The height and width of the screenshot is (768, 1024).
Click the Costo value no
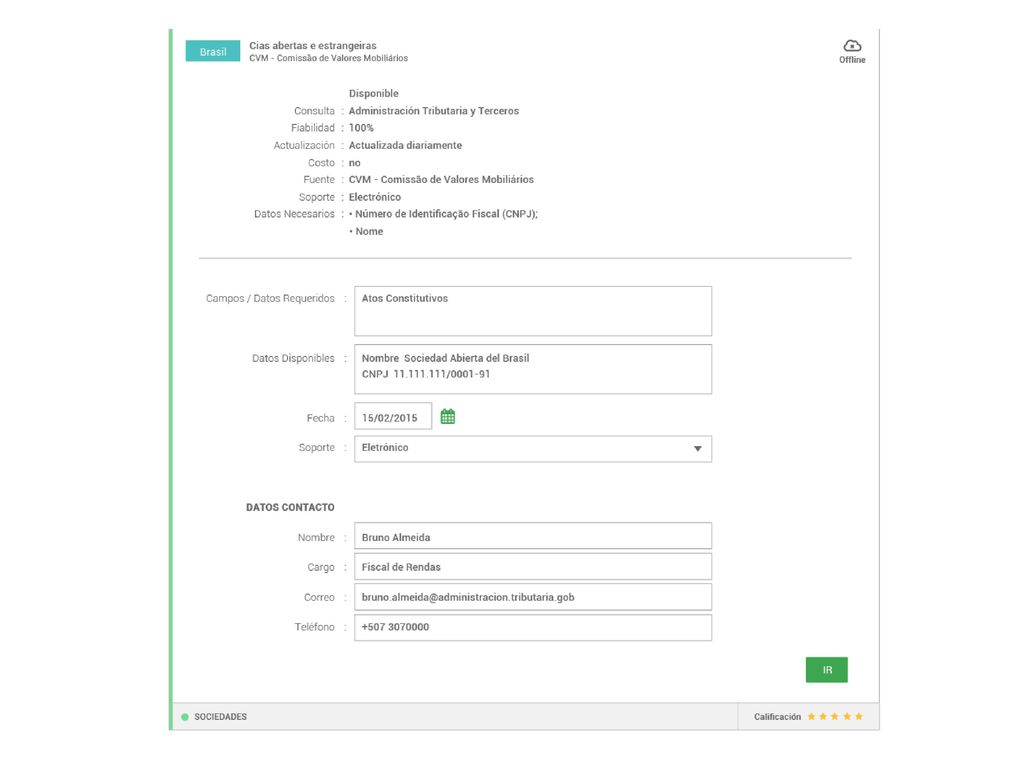tap(355, 163)
